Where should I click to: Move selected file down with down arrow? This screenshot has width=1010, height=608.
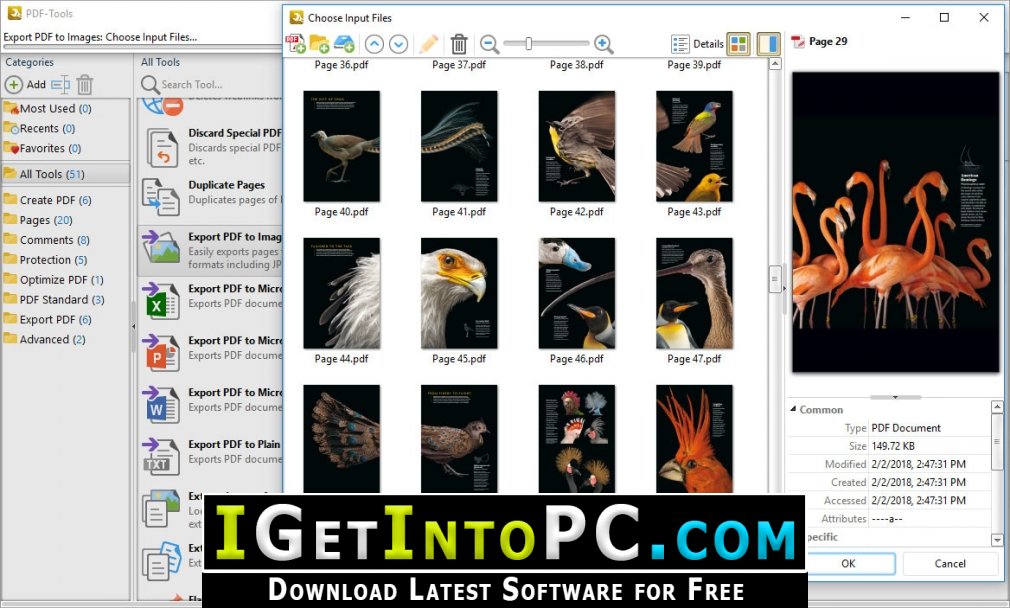(x=399, y=44)
